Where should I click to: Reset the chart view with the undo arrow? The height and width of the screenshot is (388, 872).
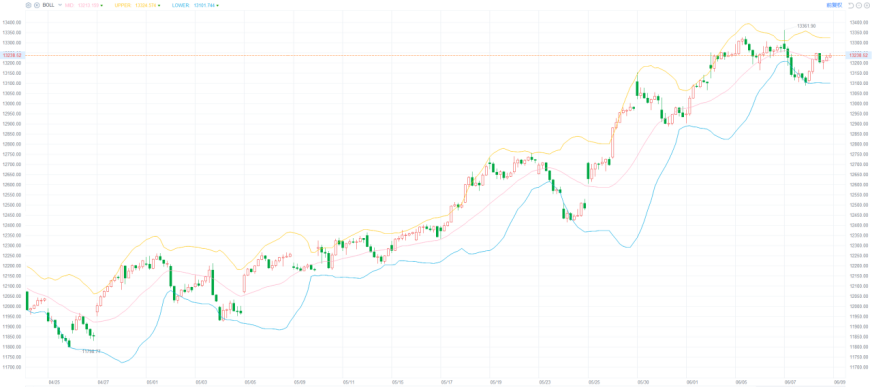pyautogui.click(x=850, y=6)
